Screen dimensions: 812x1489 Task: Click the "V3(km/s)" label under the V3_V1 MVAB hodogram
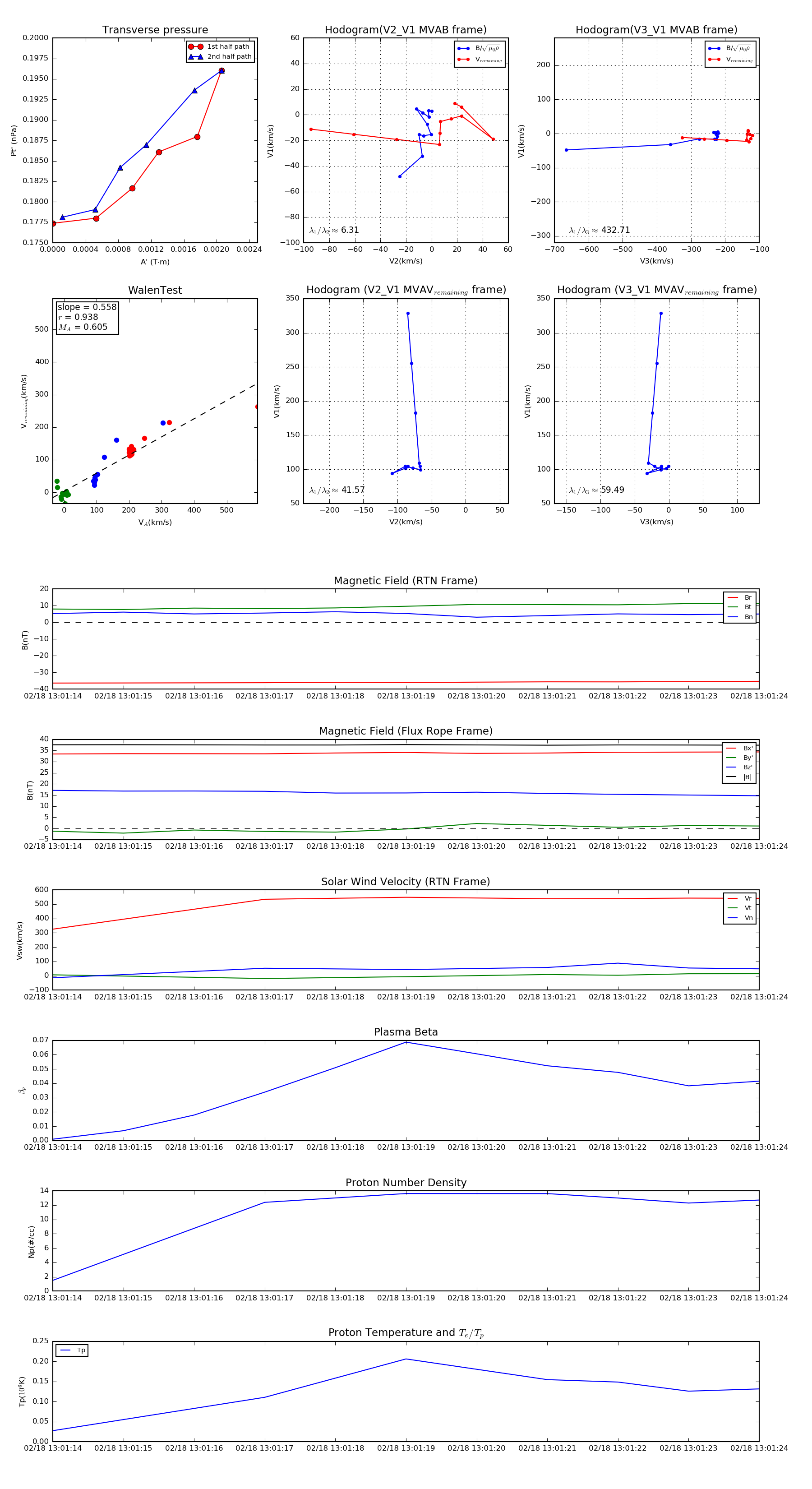[x=656, y=261]
